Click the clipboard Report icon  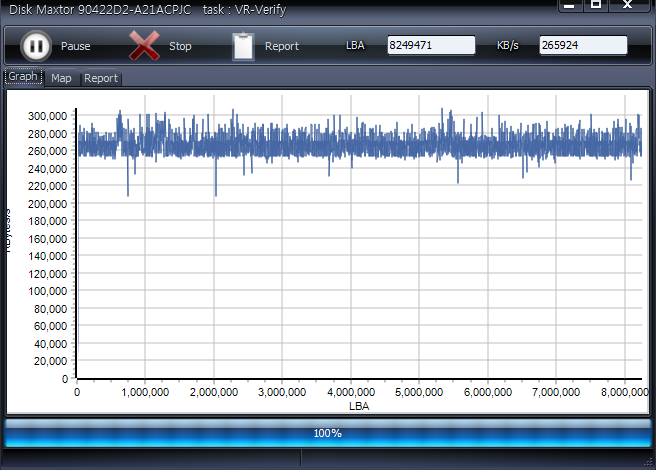[x=243, y=46]
